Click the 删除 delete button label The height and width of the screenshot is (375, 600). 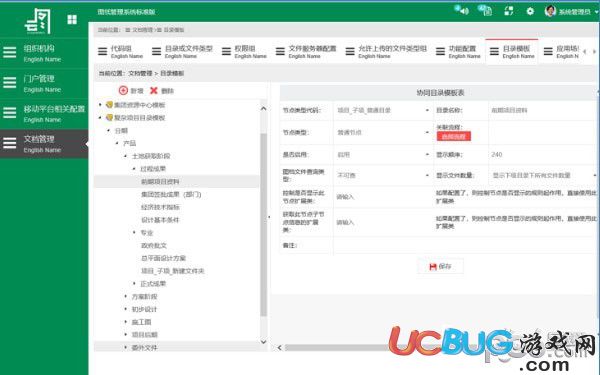(x=167, y=91)
